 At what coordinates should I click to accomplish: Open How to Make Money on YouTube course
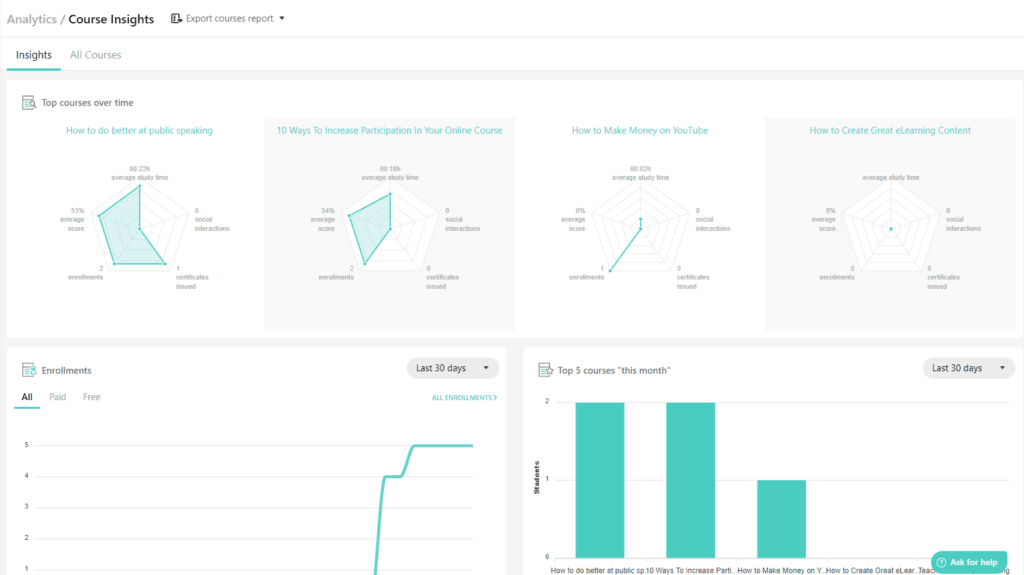[x=640, y=130]
